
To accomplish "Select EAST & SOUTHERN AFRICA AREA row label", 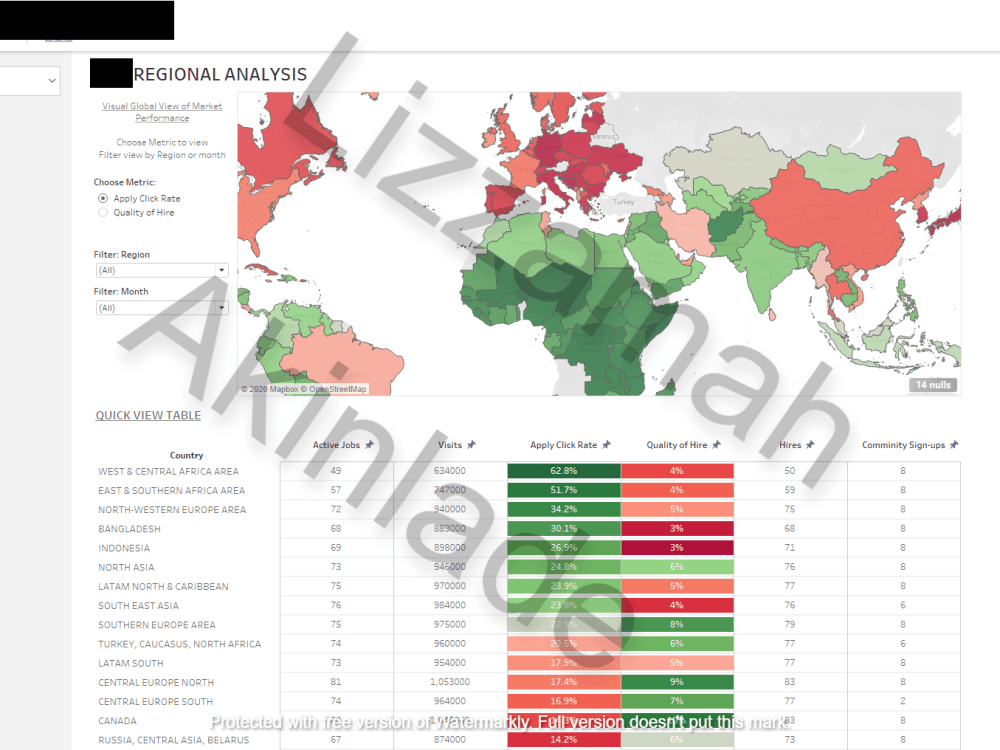I will [172, 490].
